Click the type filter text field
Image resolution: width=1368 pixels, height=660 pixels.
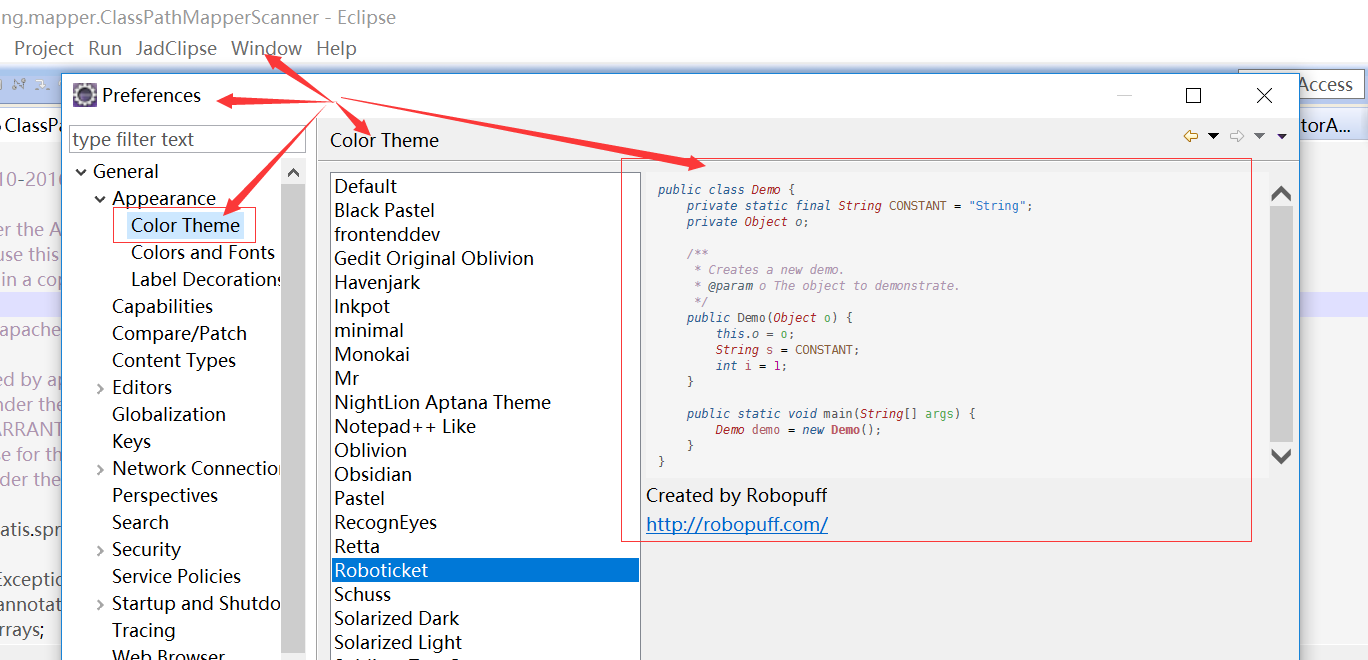[x=172, y=140]
